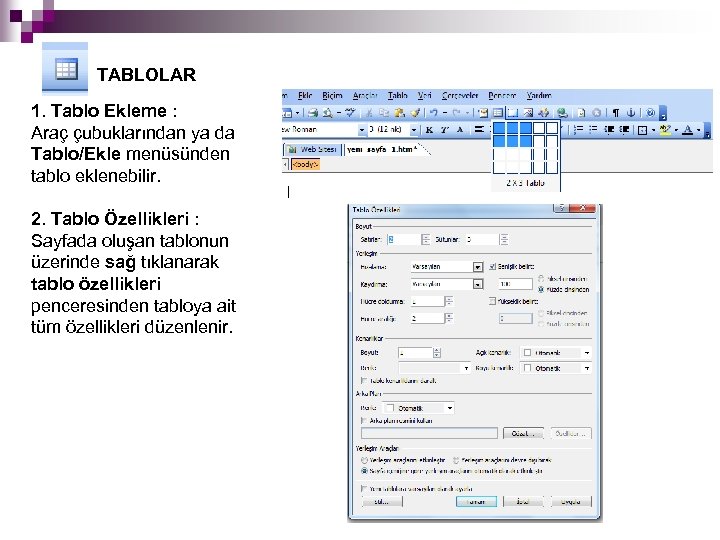Screen dimensions: 720x540
Task: Click the Drawing toolbar icon
Action: pos(544,112)
